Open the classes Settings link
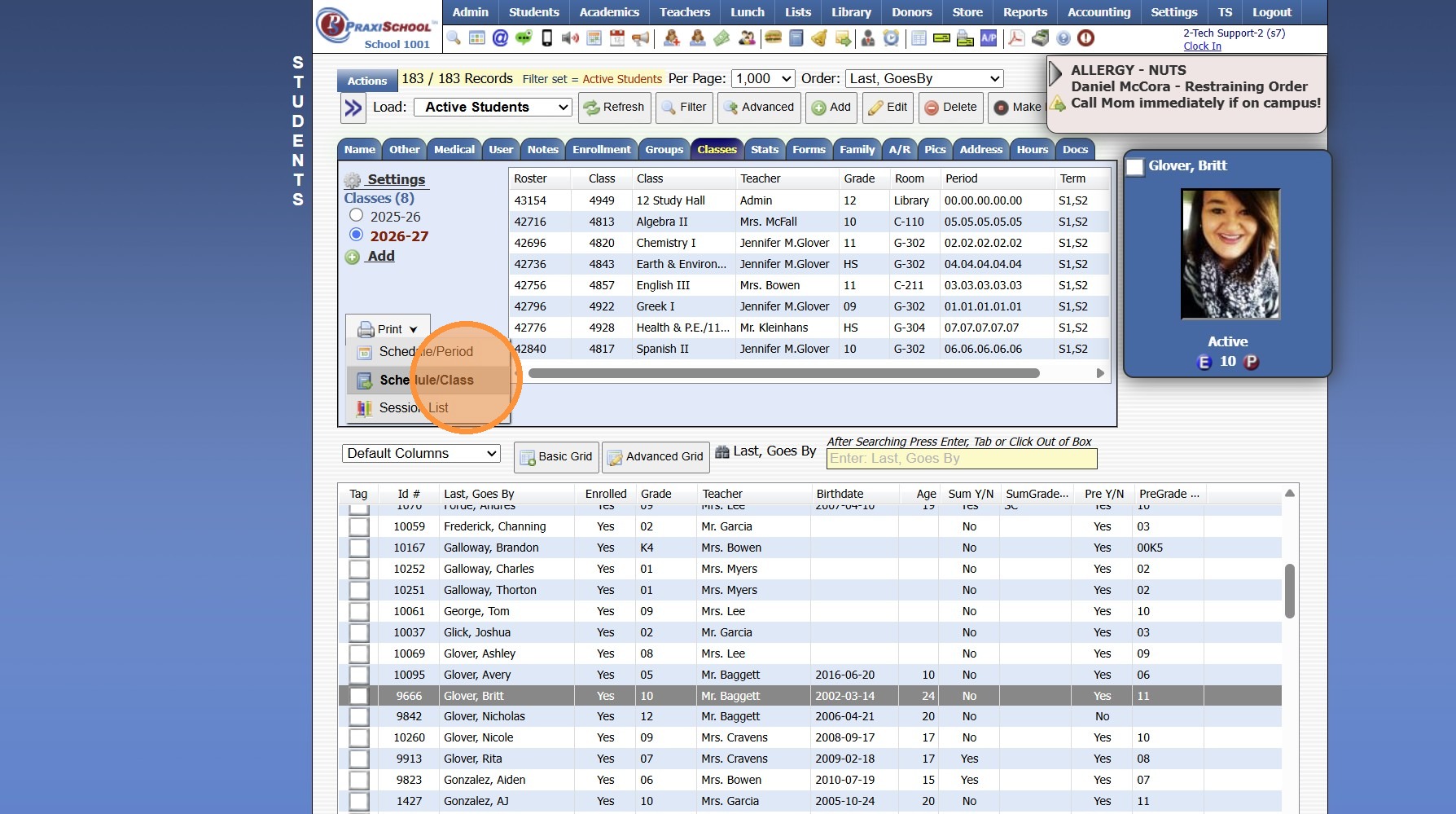Viewport: 1456px width, 814px height. click(x=396, y=179)
